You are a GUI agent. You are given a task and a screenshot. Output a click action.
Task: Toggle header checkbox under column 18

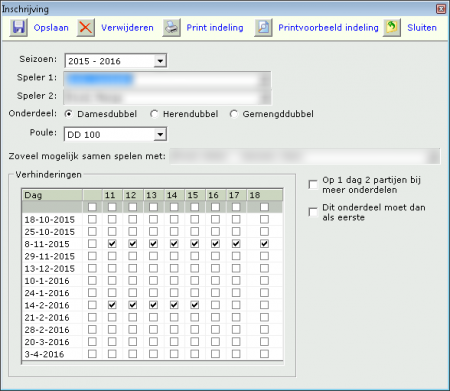click(264, 207)
